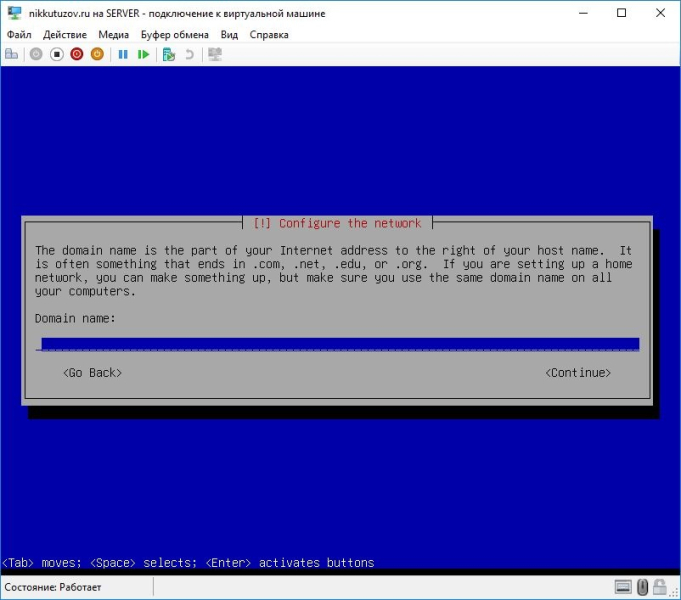Click the Domain name: label
Screen dimensions: 681x600
(x=75, y=318)
